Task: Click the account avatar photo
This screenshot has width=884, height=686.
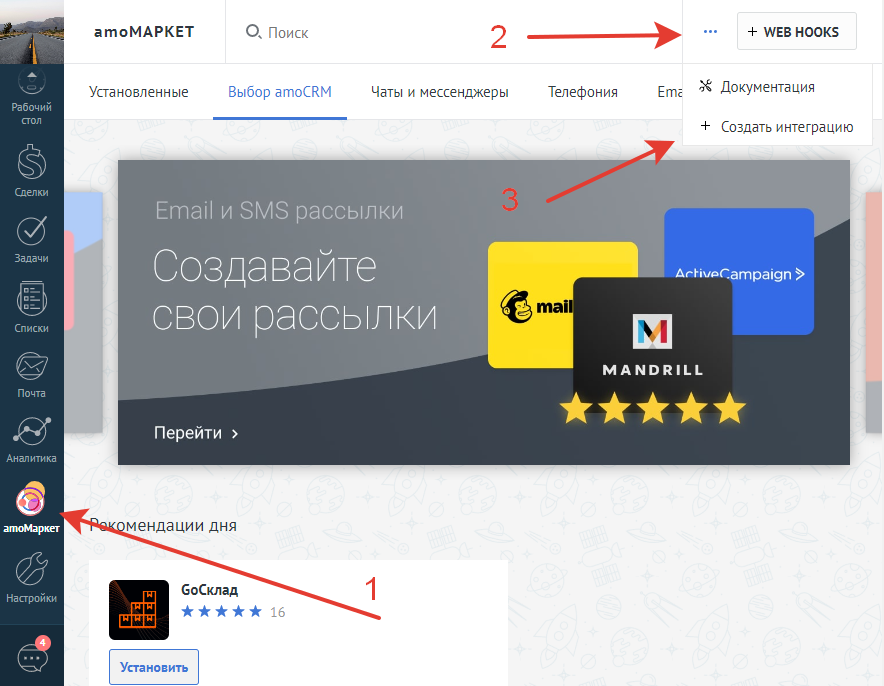Action: pos(32,32)
